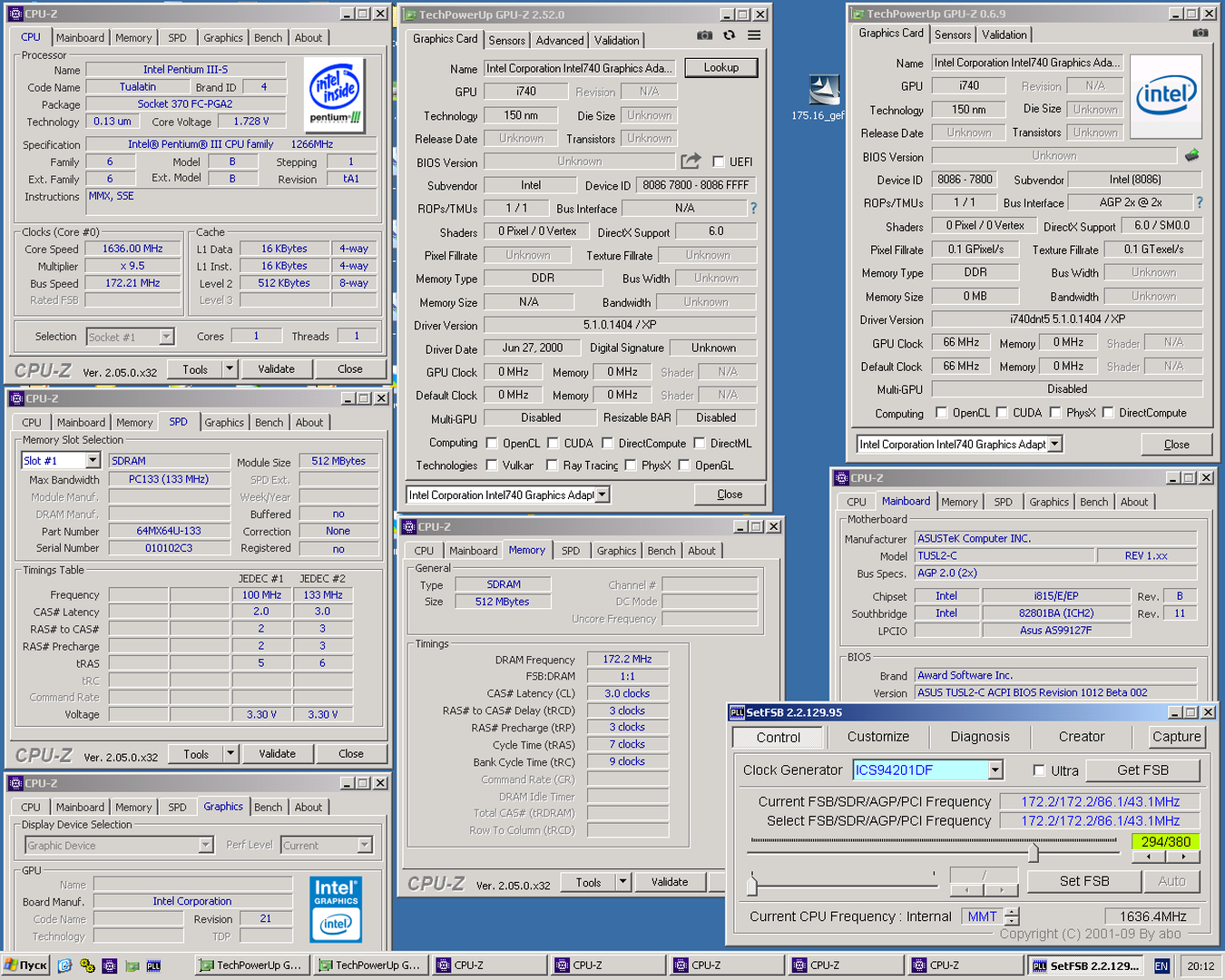
Task: Click the left arrow under SetFSB 294/380 value
Action: pos(1149,857)
